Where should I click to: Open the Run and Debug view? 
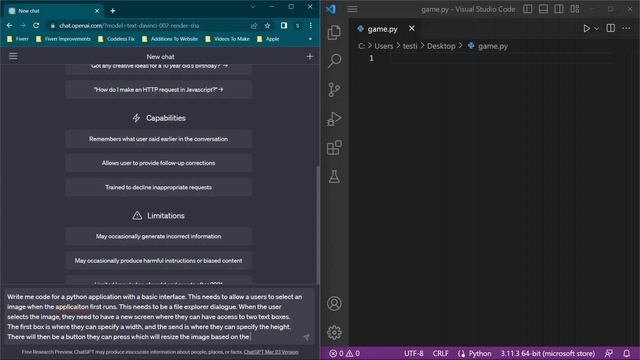point(334,119)
